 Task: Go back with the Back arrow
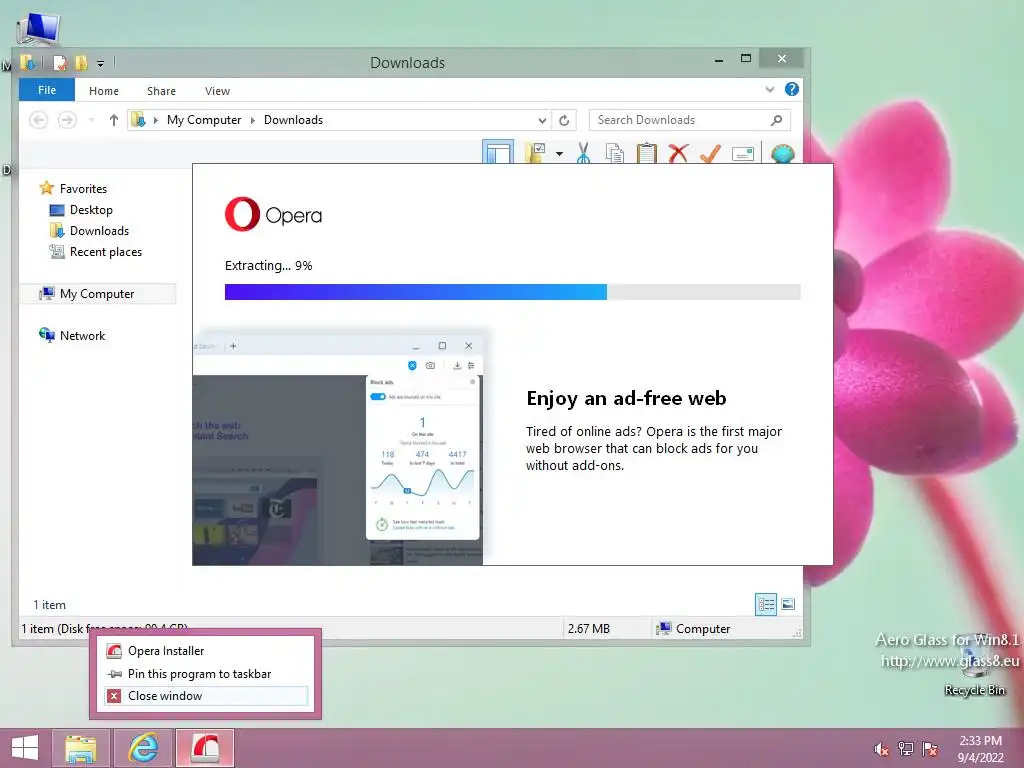coord(39,120)
